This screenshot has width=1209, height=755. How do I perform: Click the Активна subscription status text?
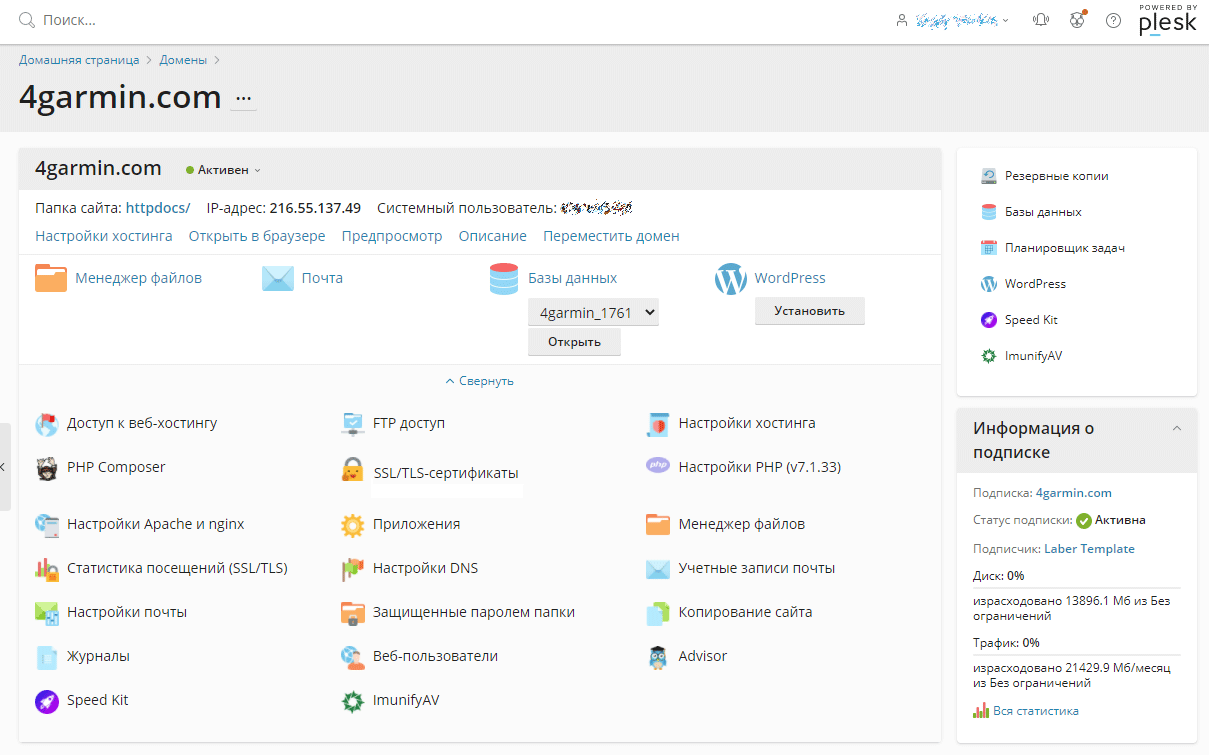[1120, 520]
